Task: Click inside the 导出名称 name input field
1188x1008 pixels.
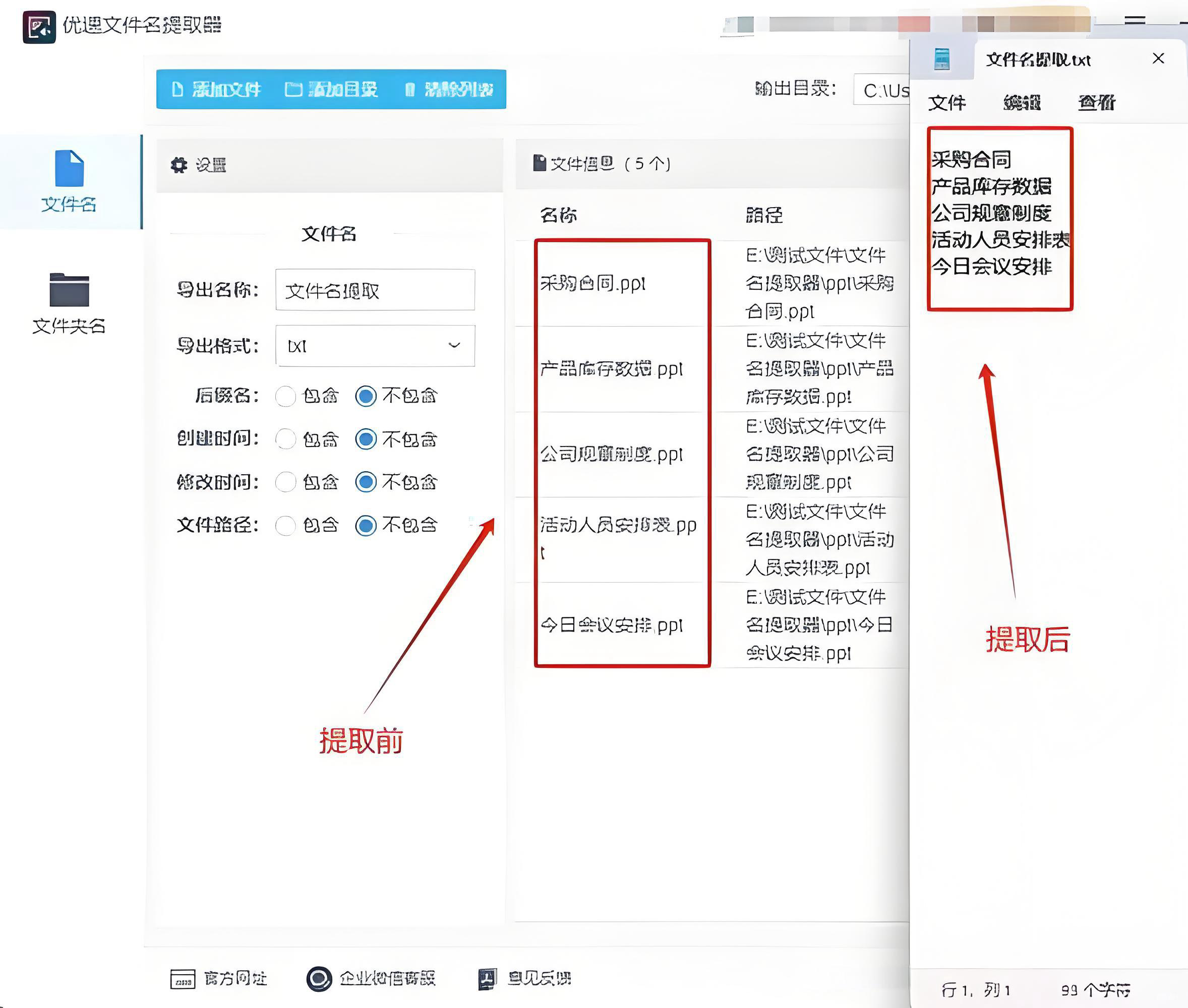Action: (x=375, y=289)
